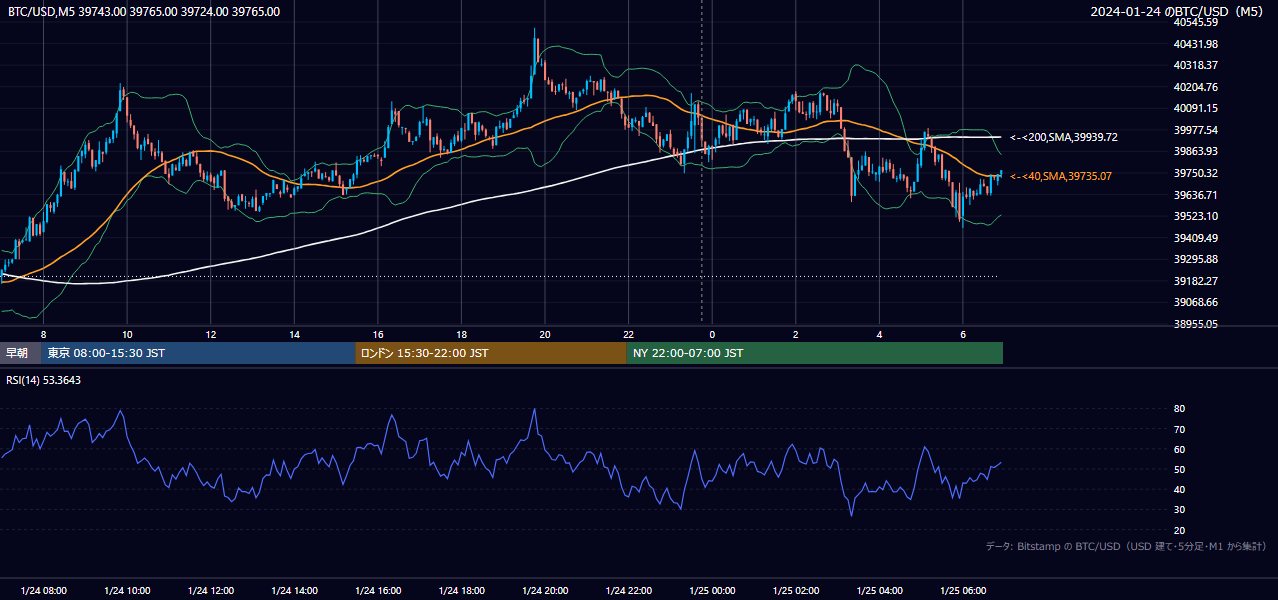
Task: Click the price axis value 39409.49
Action: click(x=1195, y=238)
